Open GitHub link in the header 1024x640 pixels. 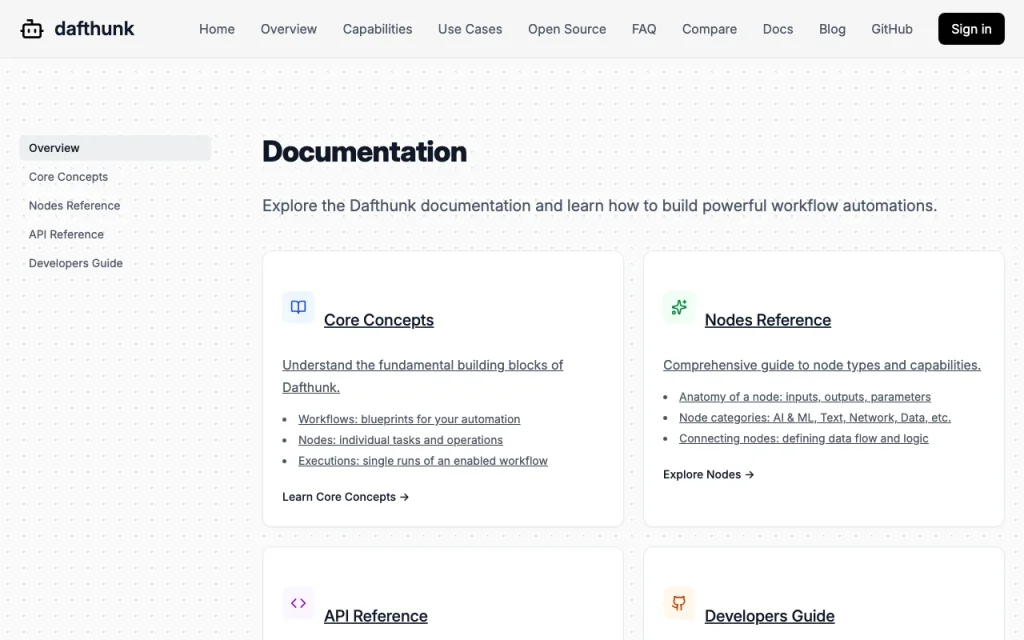891,29
